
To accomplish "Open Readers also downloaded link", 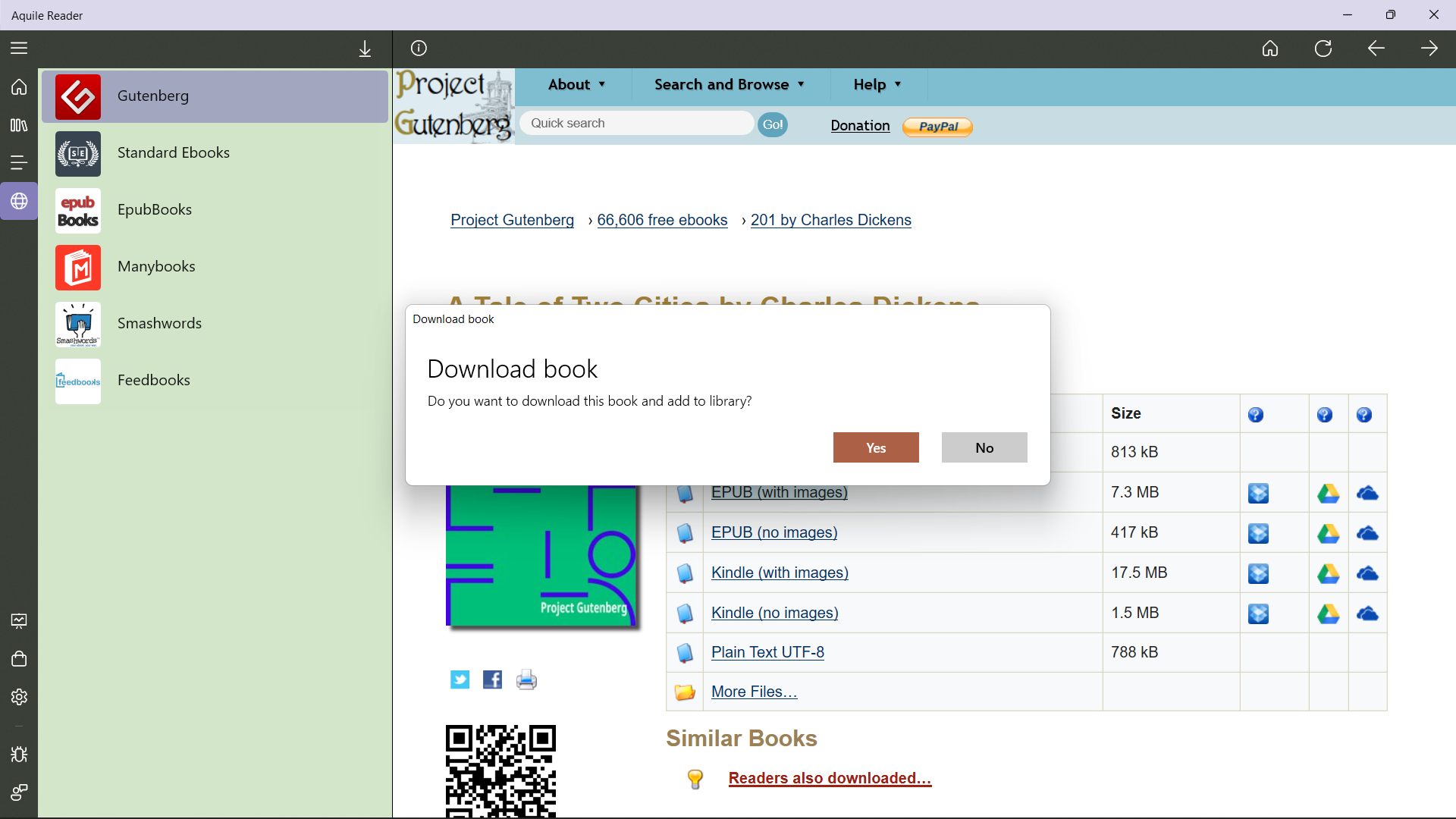I will click(x=830, y=778).
